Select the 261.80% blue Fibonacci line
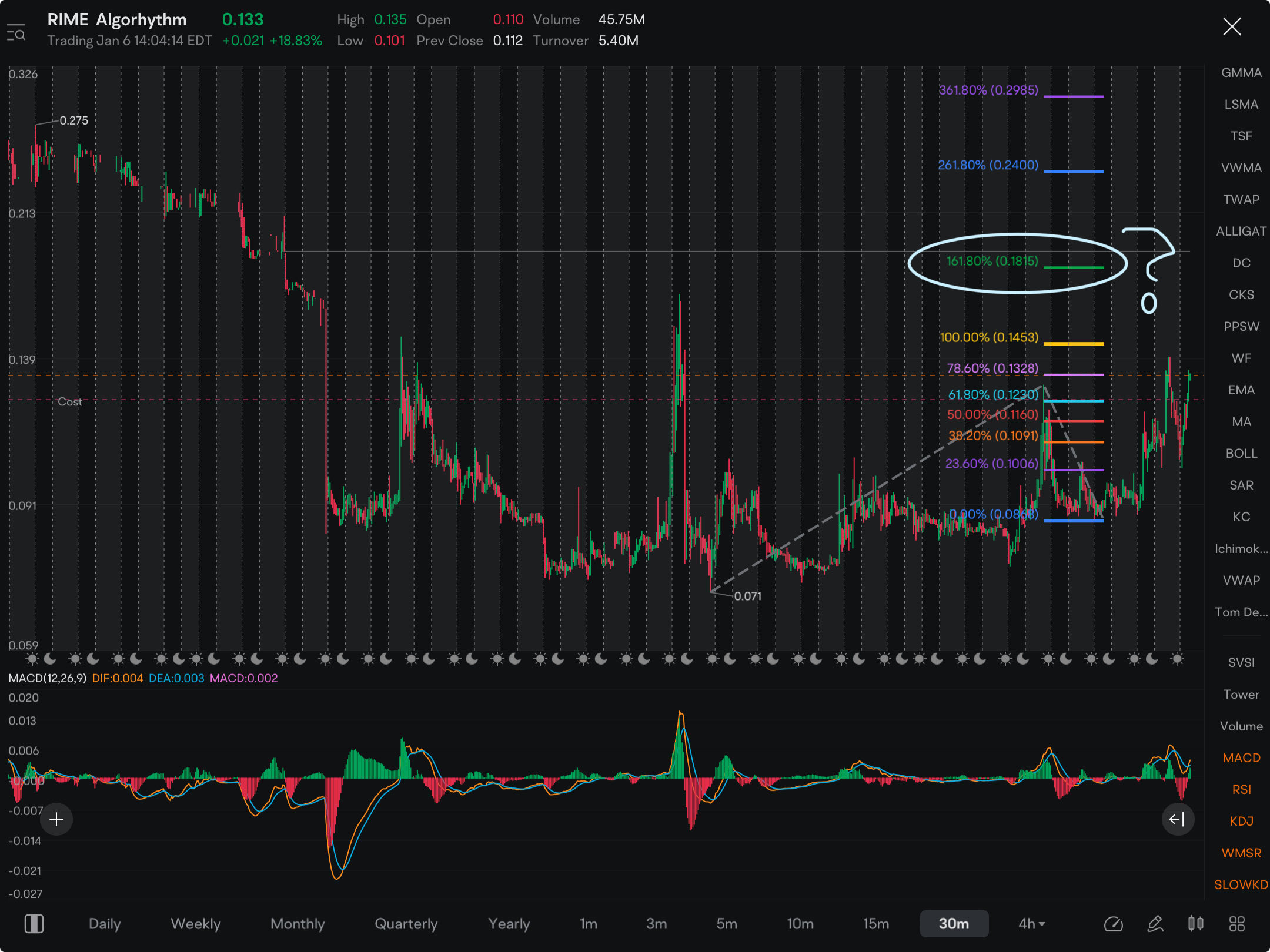 pos(1074,171)
